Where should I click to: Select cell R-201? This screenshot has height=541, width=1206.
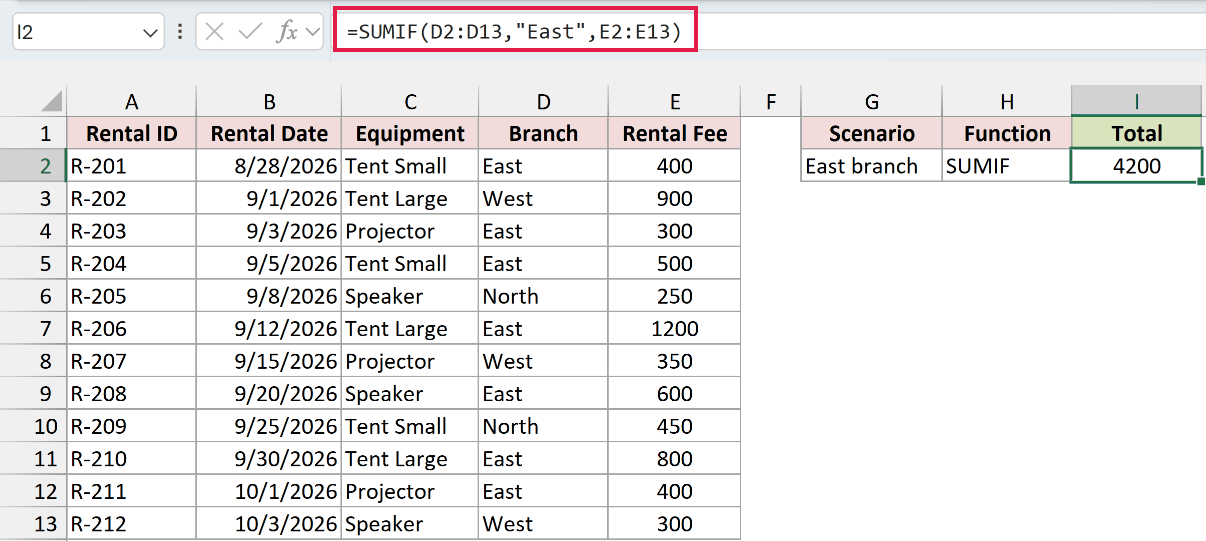pyautogui.click(x=132, y=166)
